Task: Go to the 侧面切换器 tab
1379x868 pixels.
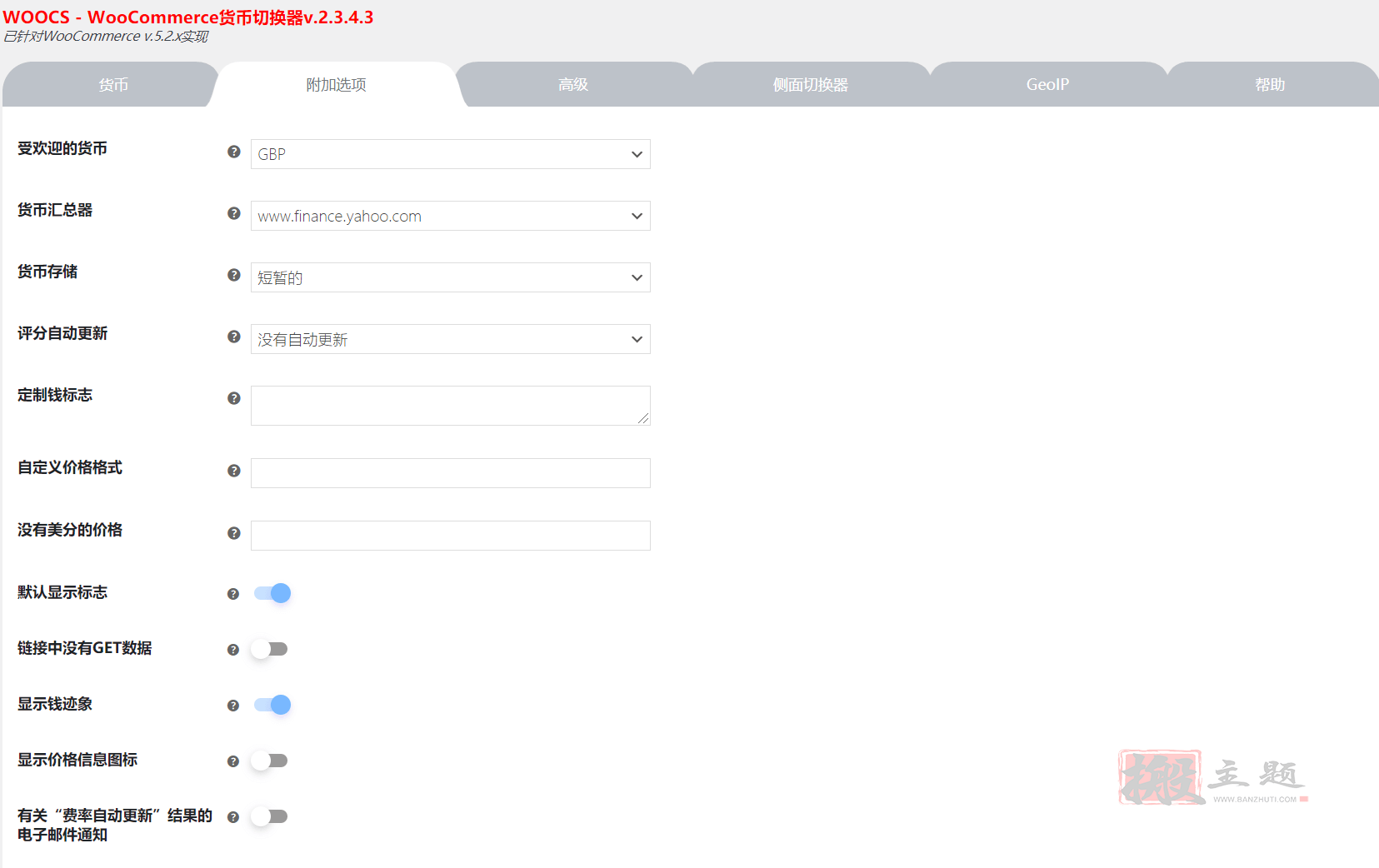Action: 810,84
